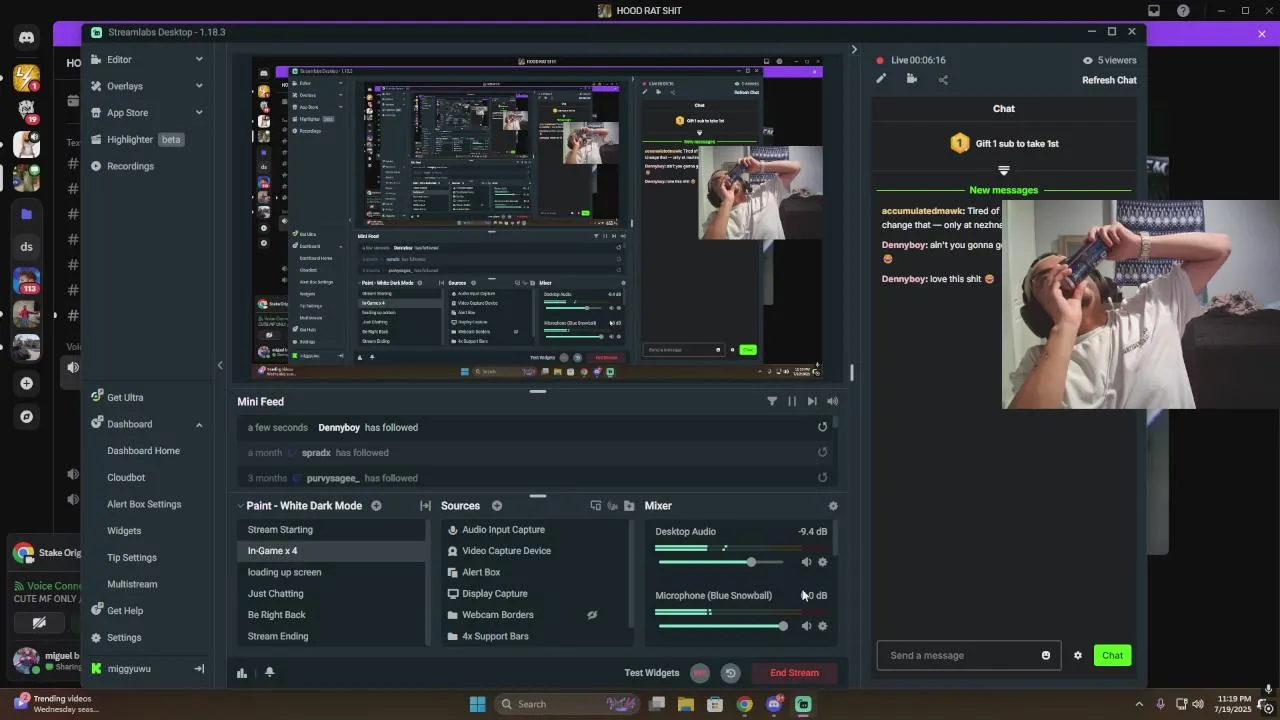Open the Mini Feed filter icon

[772, 401]
